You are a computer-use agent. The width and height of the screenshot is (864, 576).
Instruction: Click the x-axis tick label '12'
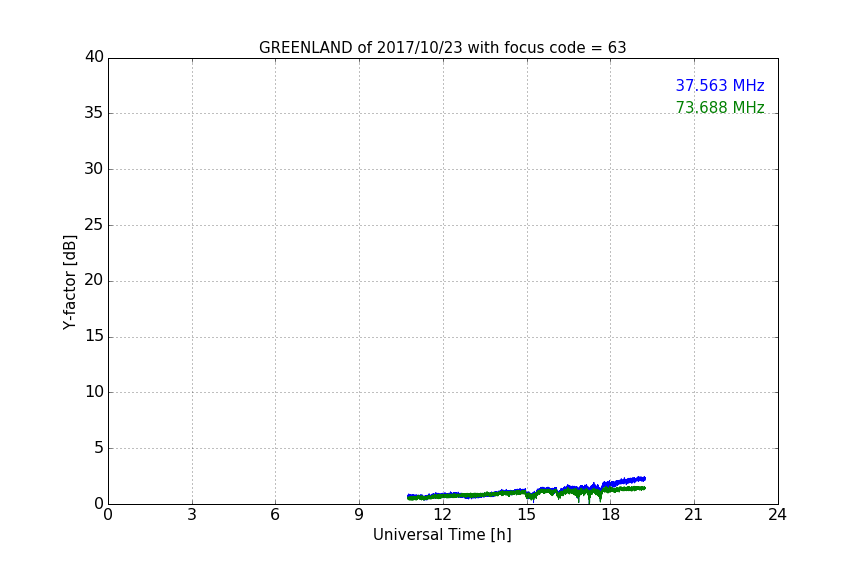point(442,515)
